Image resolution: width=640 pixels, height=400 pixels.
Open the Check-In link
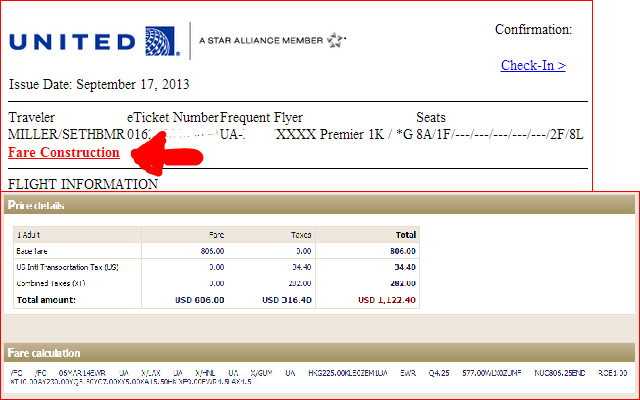[533, 66]
